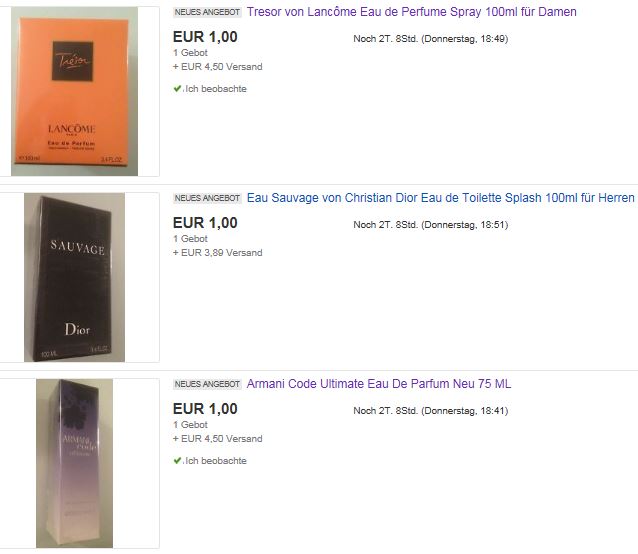
Task: Toggle green watch checkmark on Armani Code listing
Action: [x=177, y=460]
